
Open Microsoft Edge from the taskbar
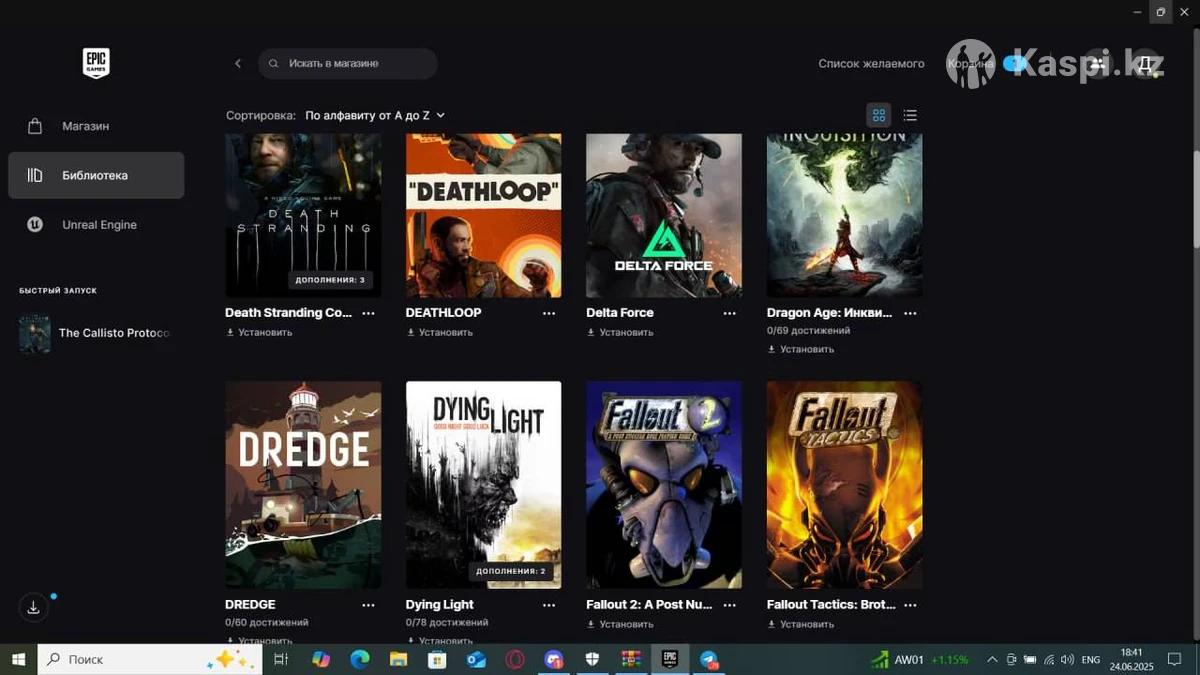pyautogui.click(x=360, y=659)
